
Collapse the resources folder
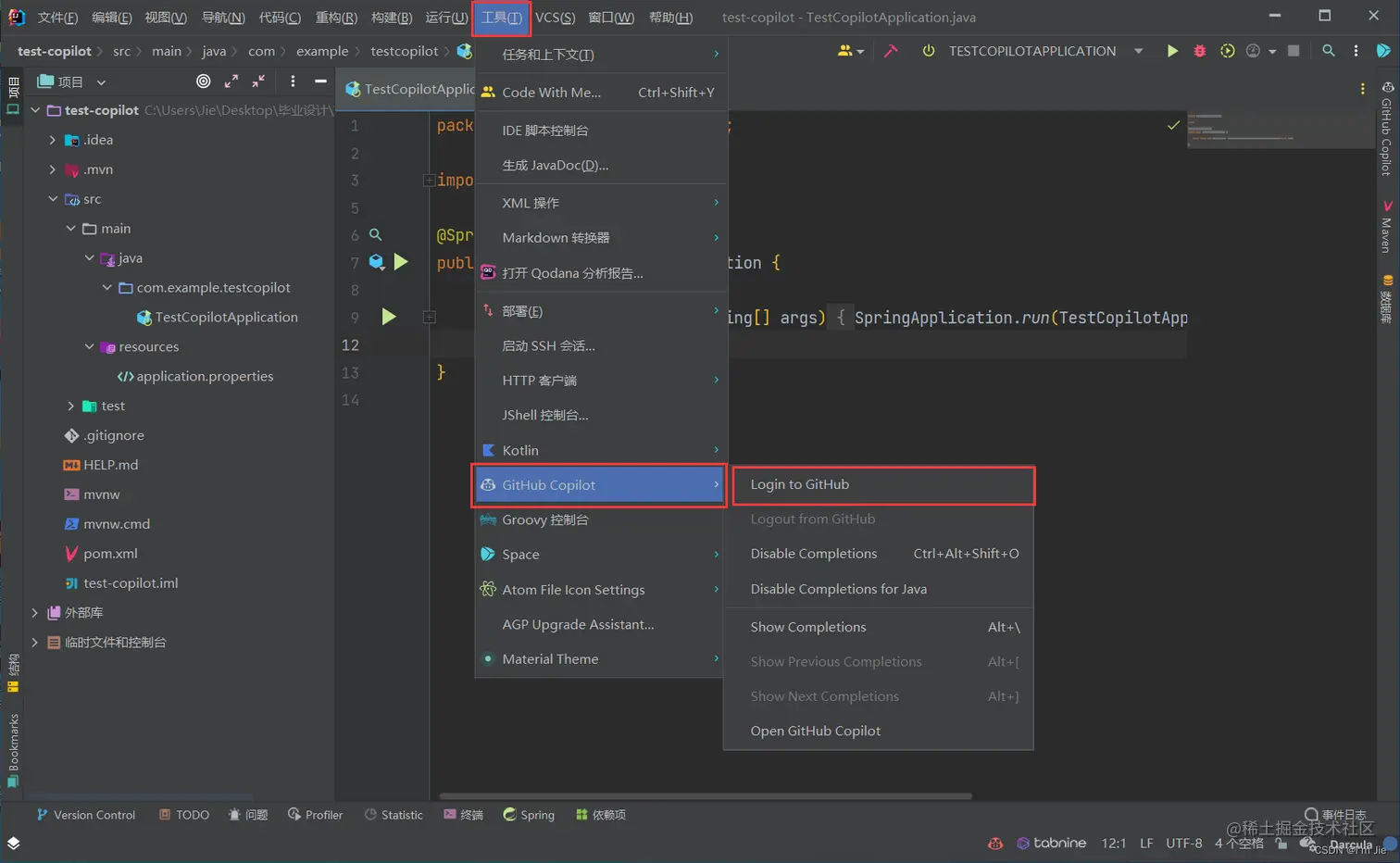pos(89,346)
